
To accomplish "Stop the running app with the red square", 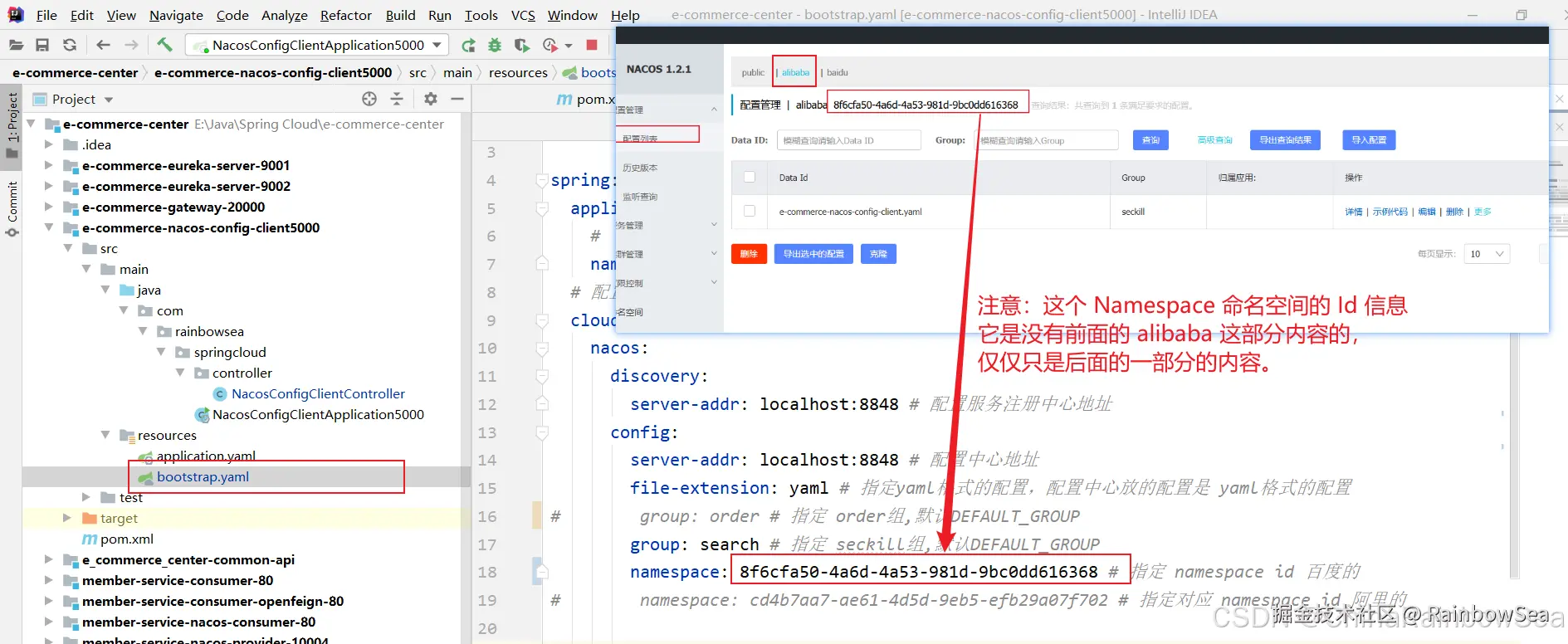I will pyautogui.click(x=592, y=45).
